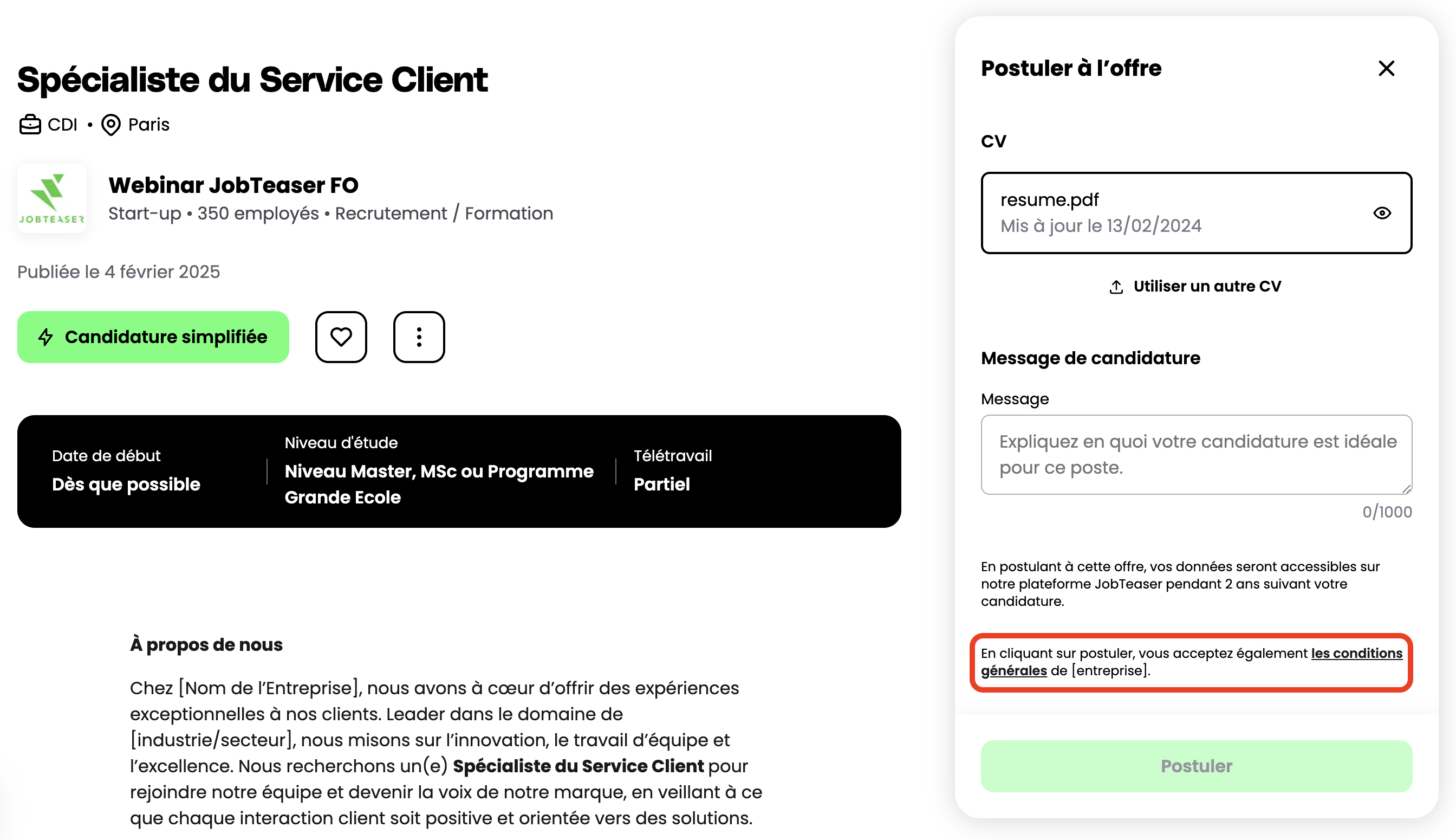Screen dimensions: 1456x840
Task: Preview resume.pdf with the eye icon
Action: point(1382,213)
